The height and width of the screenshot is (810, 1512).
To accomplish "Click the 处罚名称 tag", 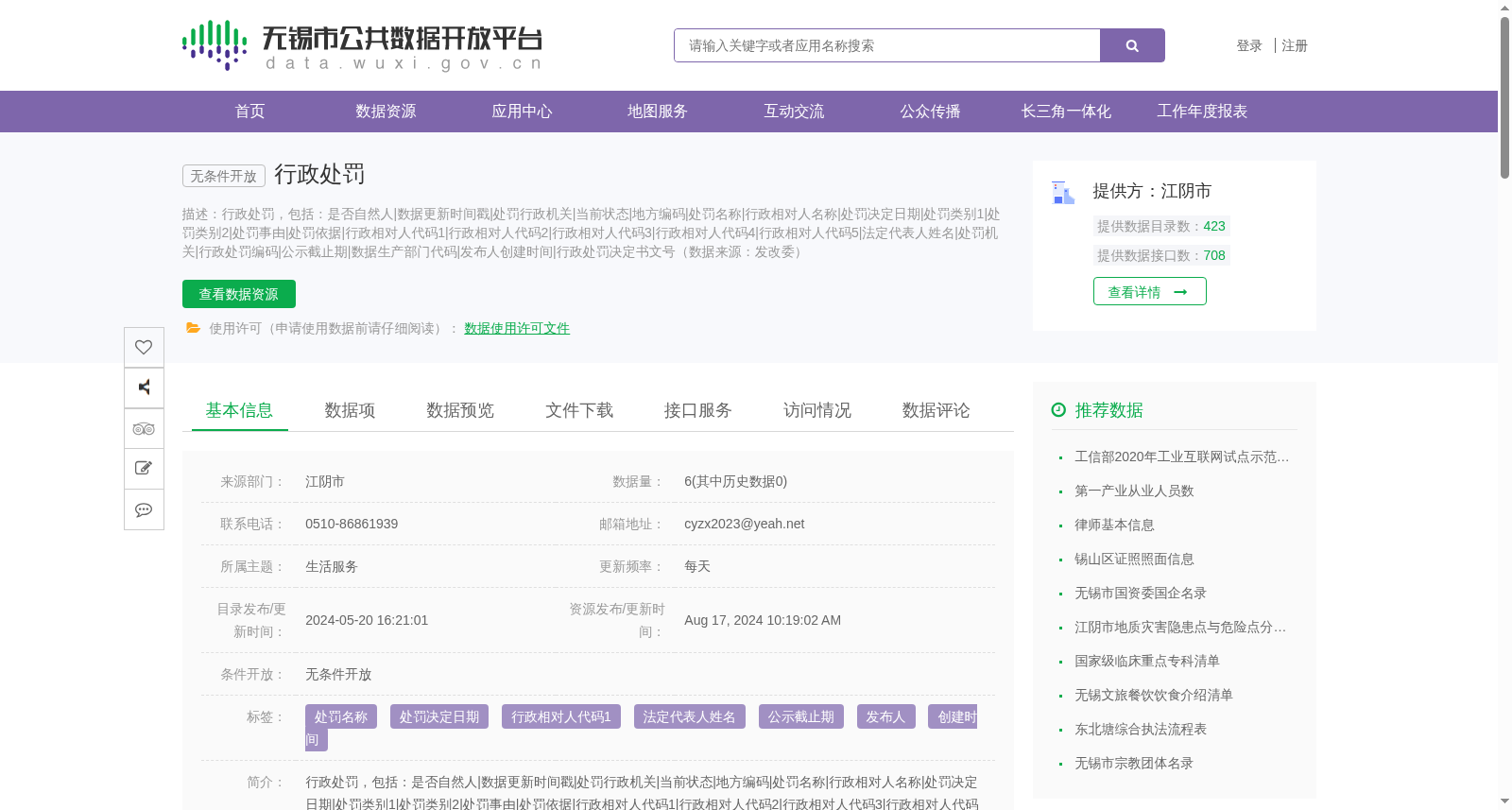I will [x=341, y=716].
